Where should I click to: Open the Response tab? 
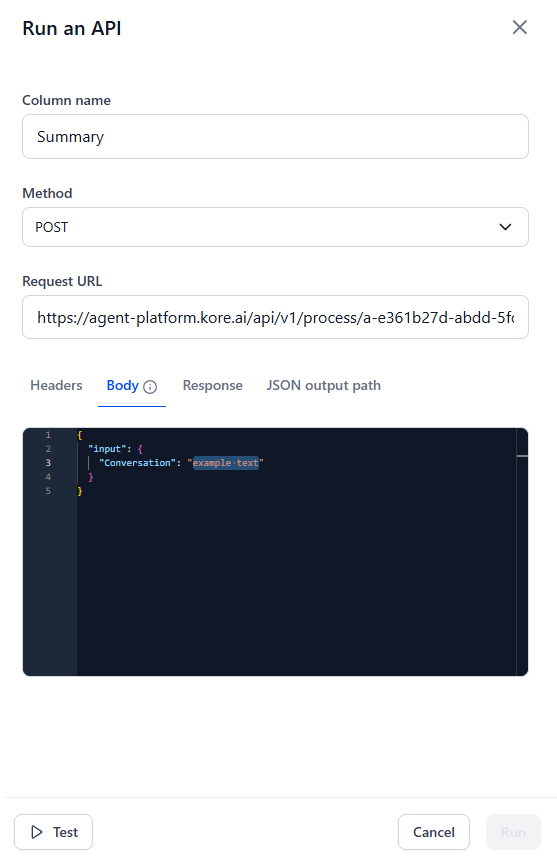[213, 385]
